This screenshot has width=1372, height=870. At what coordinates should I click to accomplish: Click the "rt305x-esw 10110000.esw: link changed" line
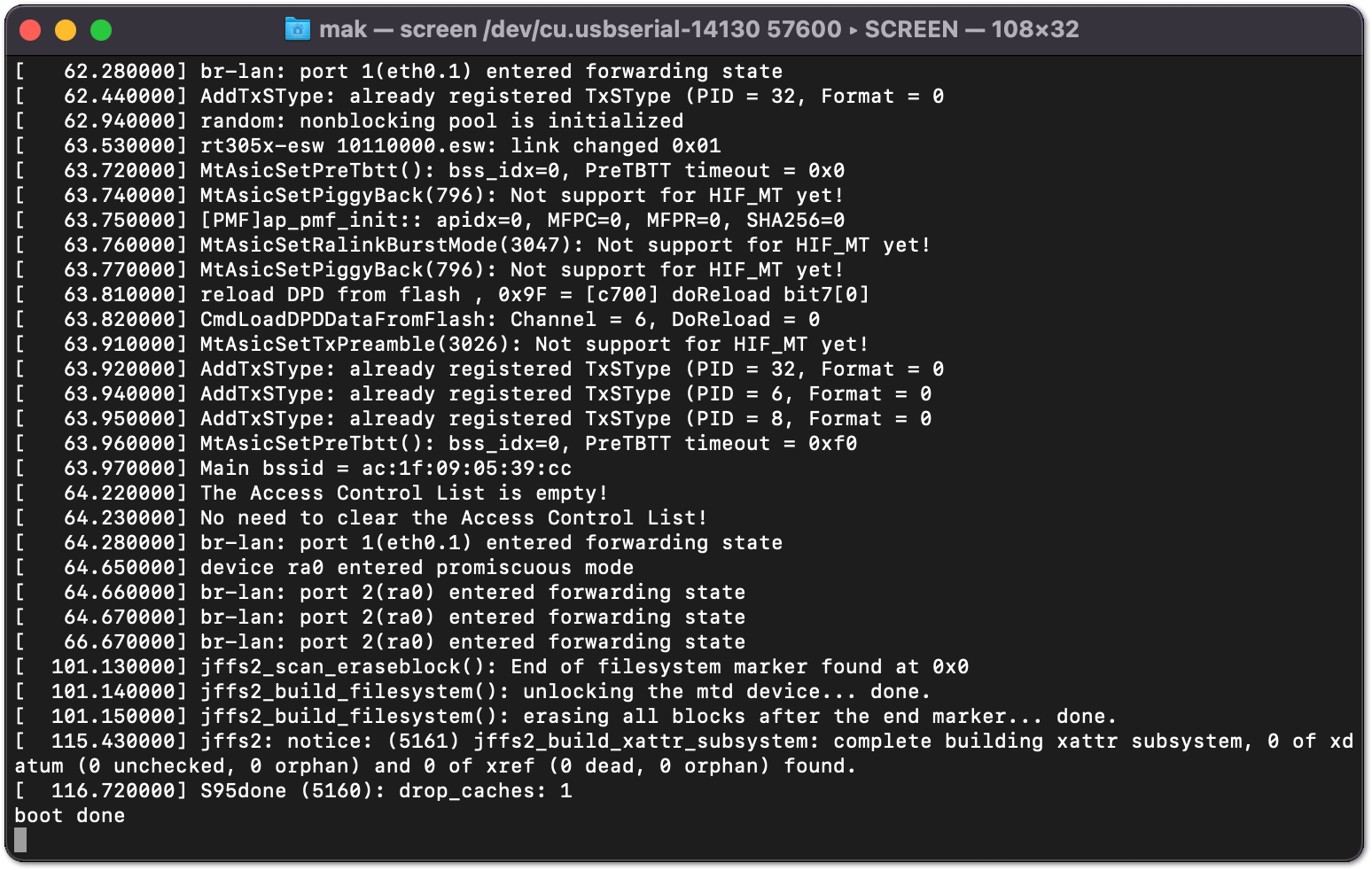(460, 145)
